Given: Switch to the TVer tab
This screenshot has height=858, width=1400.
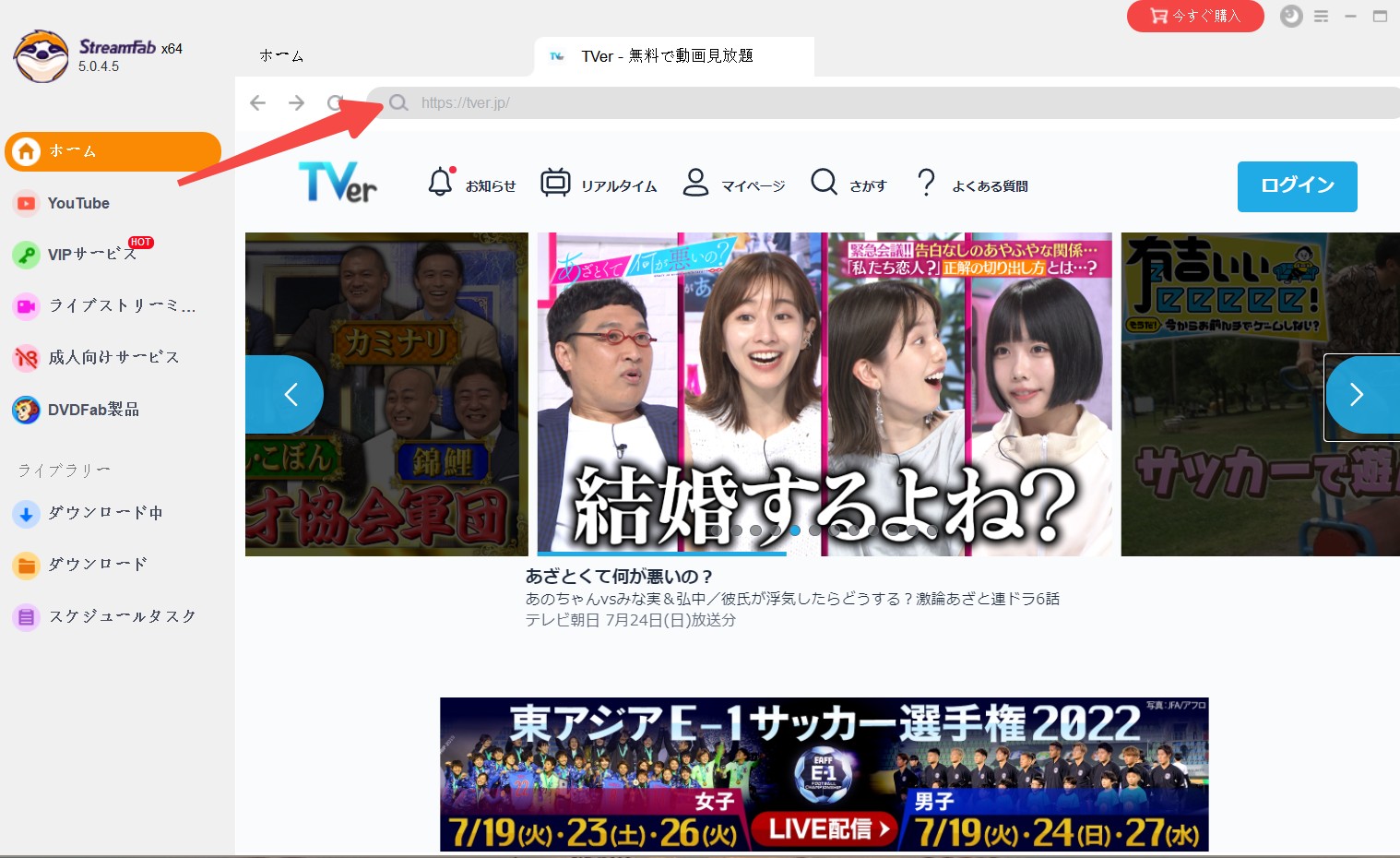Looking at the screenshot, I should click(x=673, y=56).
